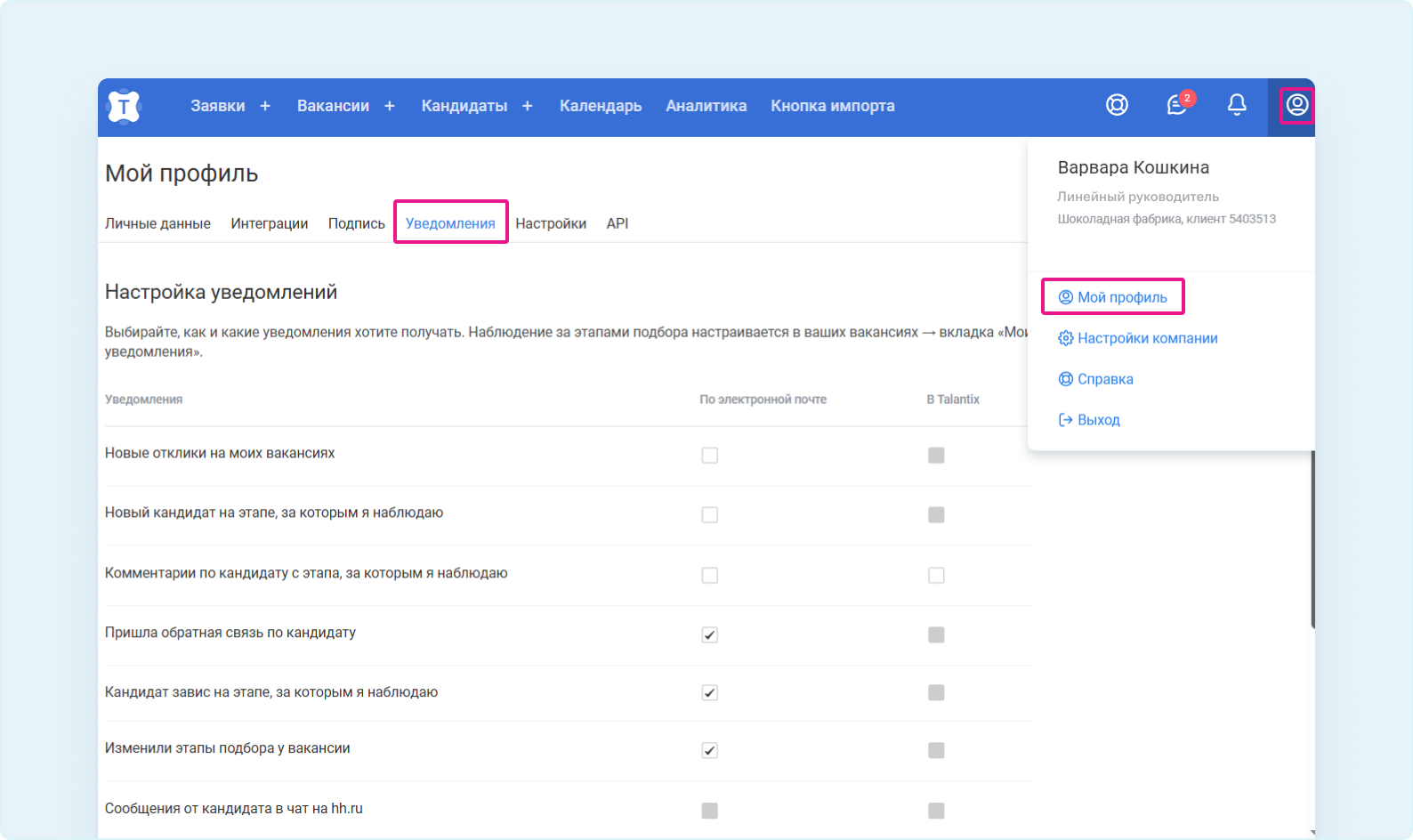This screenshot has width=1413, height=840.
Task: Switch to the Интеграции tab
Action: [x=269, y=223]
